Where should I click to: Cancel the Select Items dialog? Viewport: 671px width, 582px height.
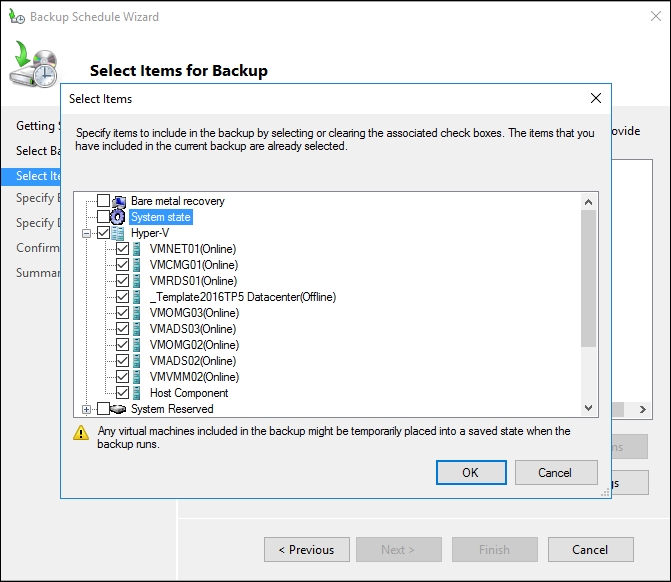pyautogui.click(x=554, y=472)
